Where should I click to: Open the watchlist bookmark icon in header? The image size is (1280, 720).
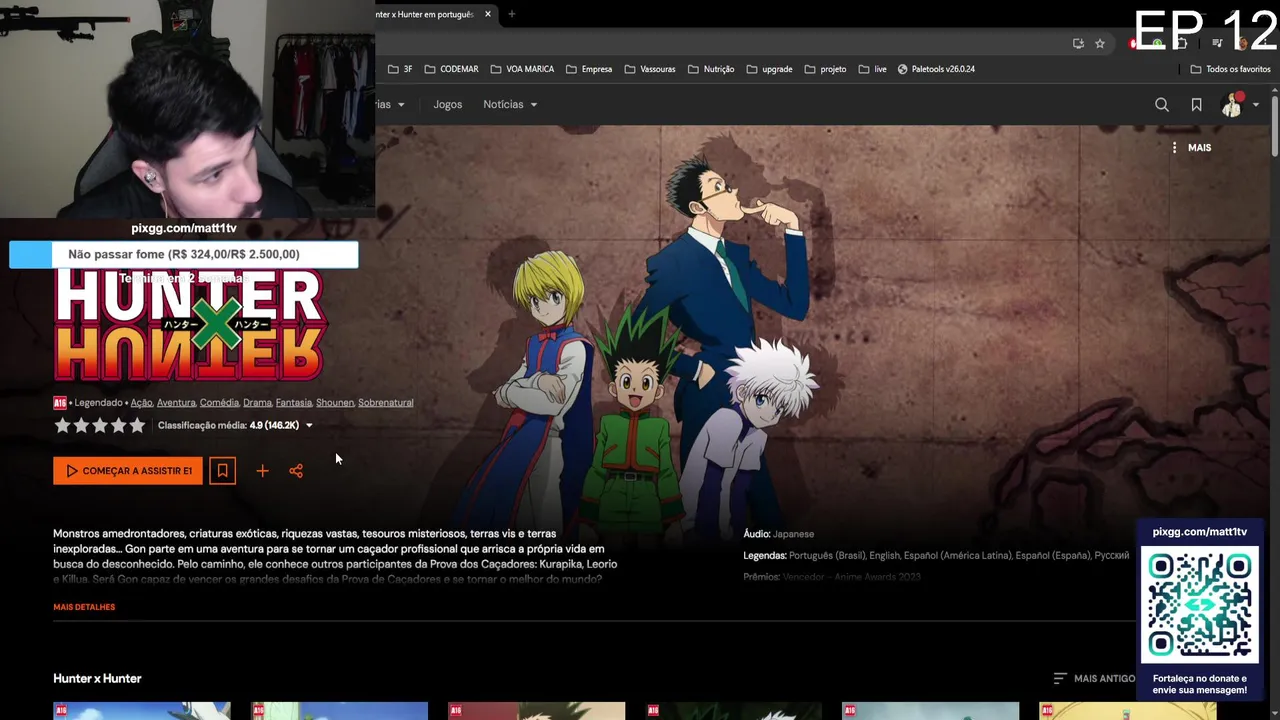(x=1196, y=105)
